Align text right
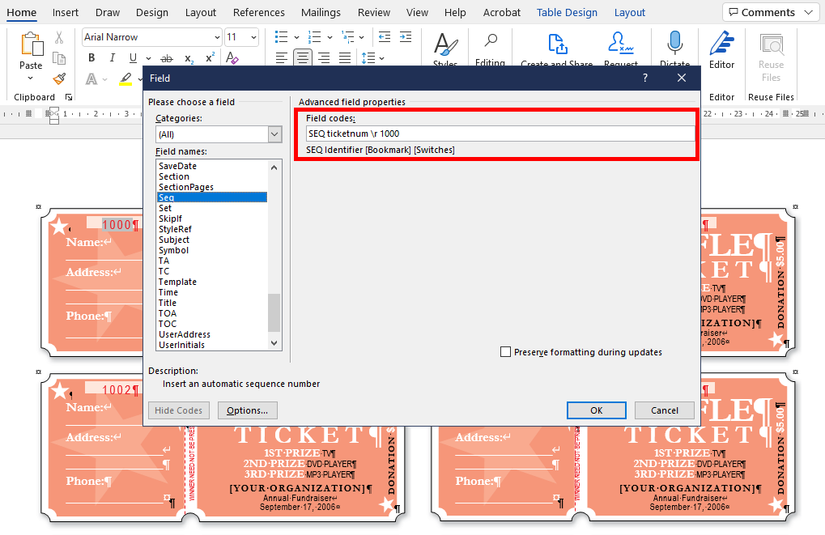Screen dimensions: 825x535 [x=324, y=58]
